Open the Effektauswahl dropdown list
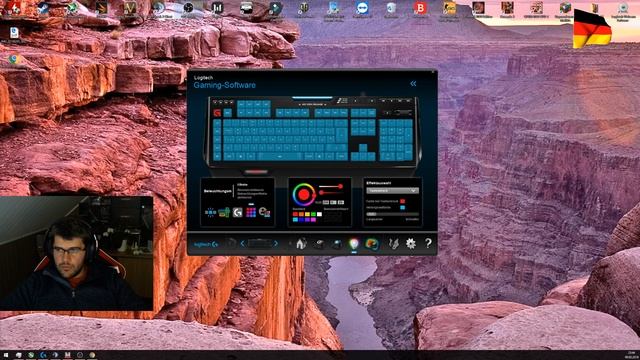The image size is (640, 360). point(393,191)
